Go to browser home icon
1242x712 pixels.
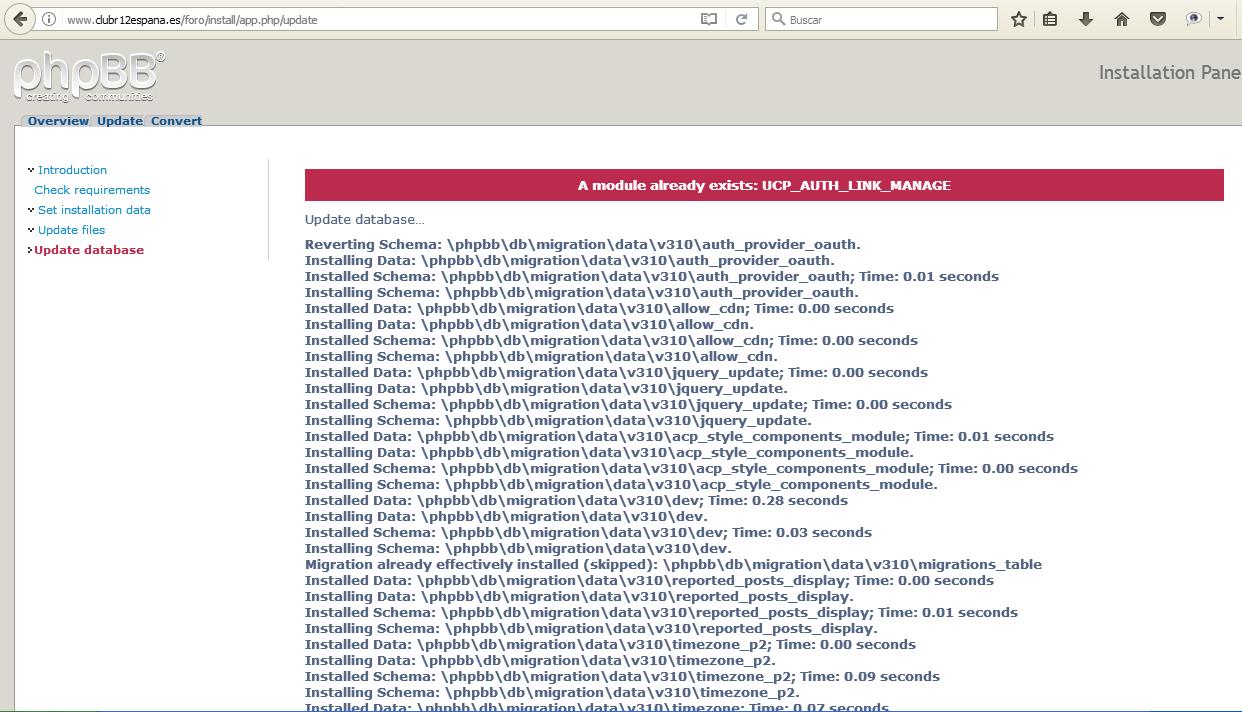1122,19
